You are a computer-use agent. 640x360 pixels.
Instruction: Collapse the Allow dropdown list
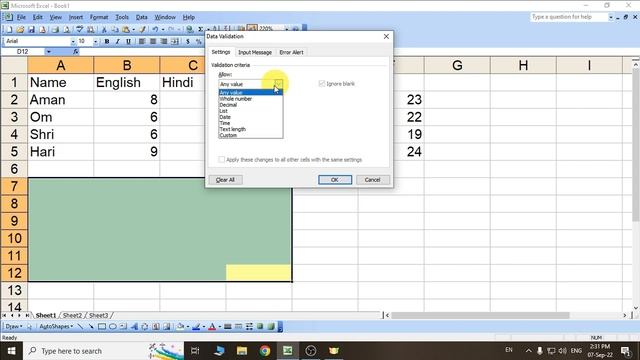tap(278, 84)
